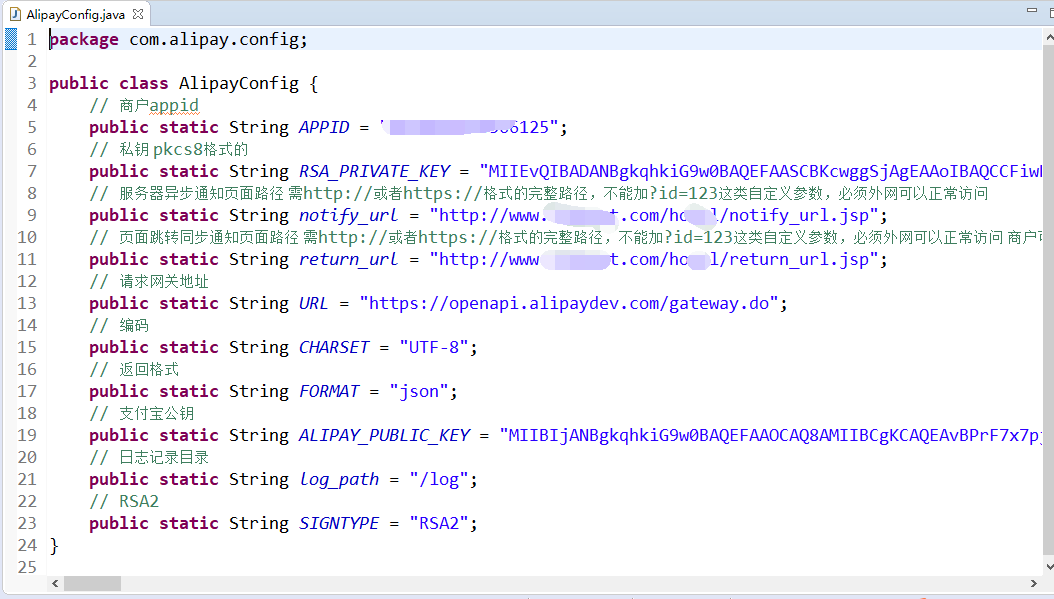Click the '// 编码' comment
Image resolution: width=1054 pixels, height=599 pixels.
click(119, 325)
